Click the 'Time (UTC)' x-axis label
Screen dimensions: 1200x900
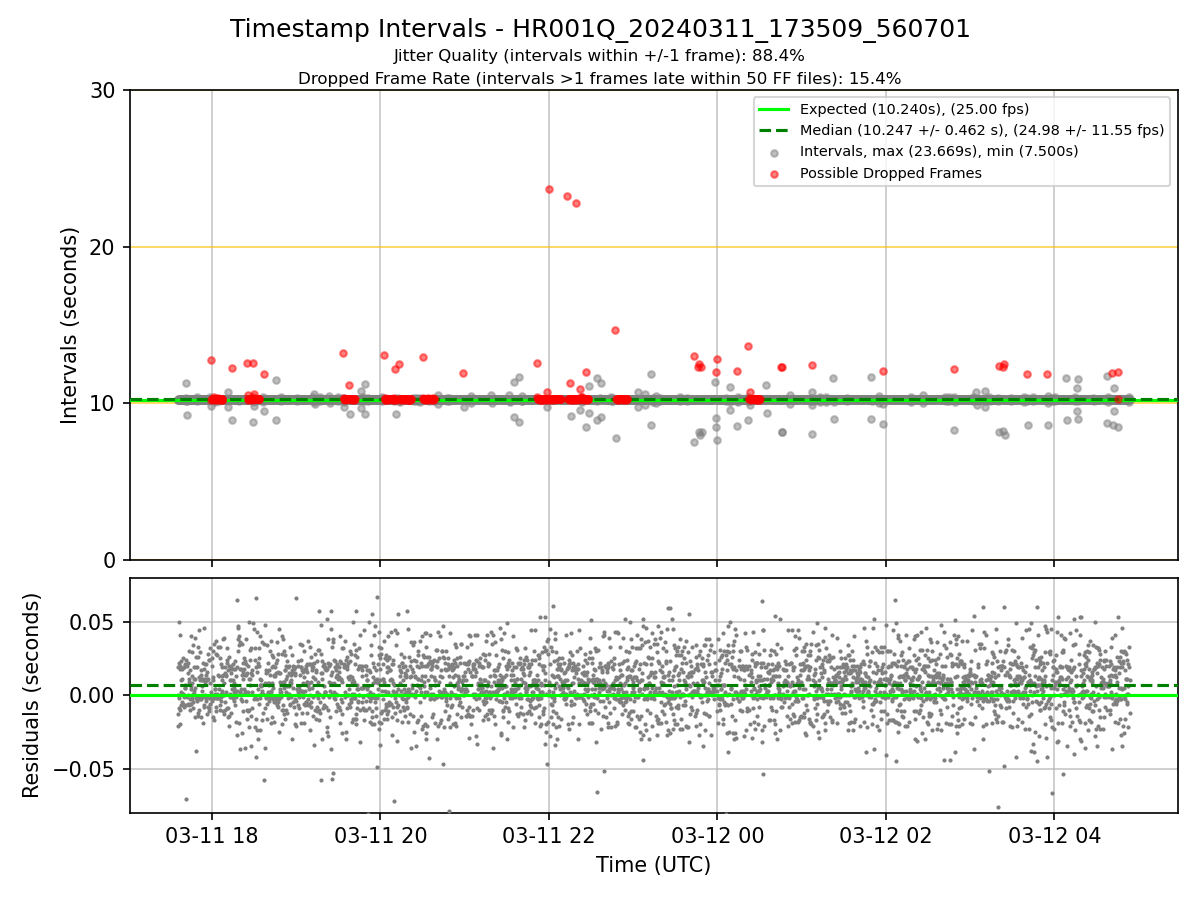(653, 865)
